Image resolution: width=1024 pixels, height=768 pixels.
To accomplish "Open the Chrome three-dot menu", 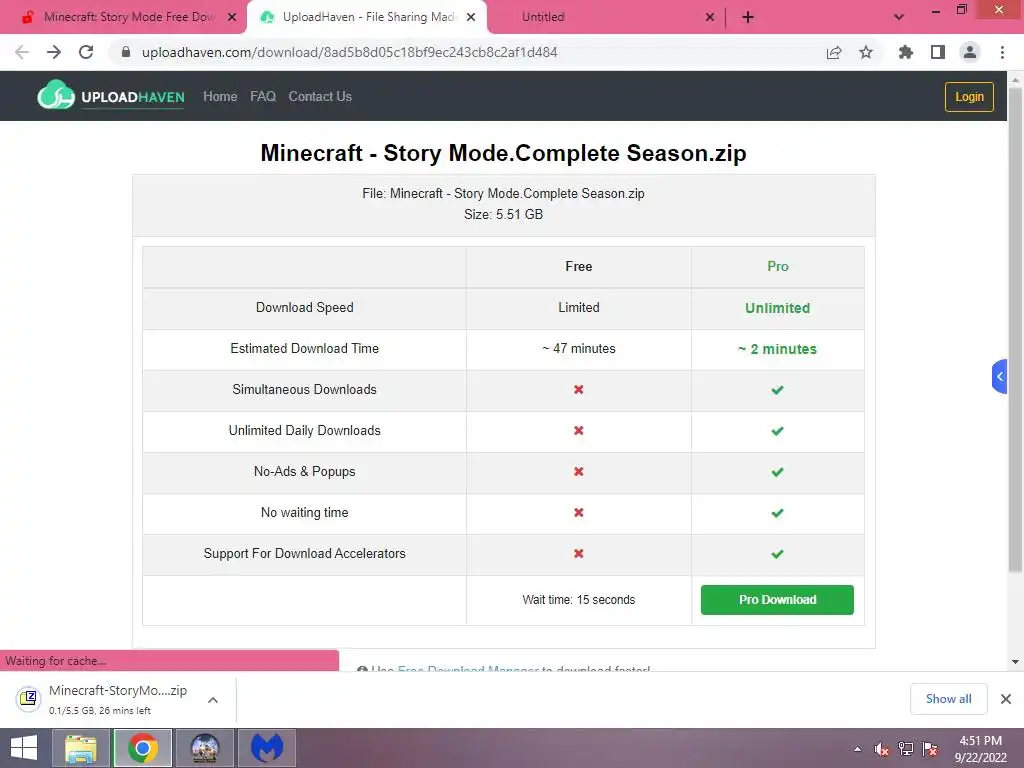I will coord(1002,52).
